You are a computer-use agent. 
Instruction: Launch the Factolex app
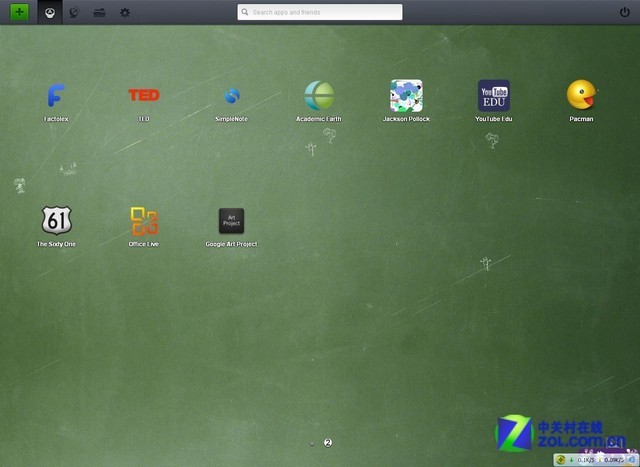point(56,96)
